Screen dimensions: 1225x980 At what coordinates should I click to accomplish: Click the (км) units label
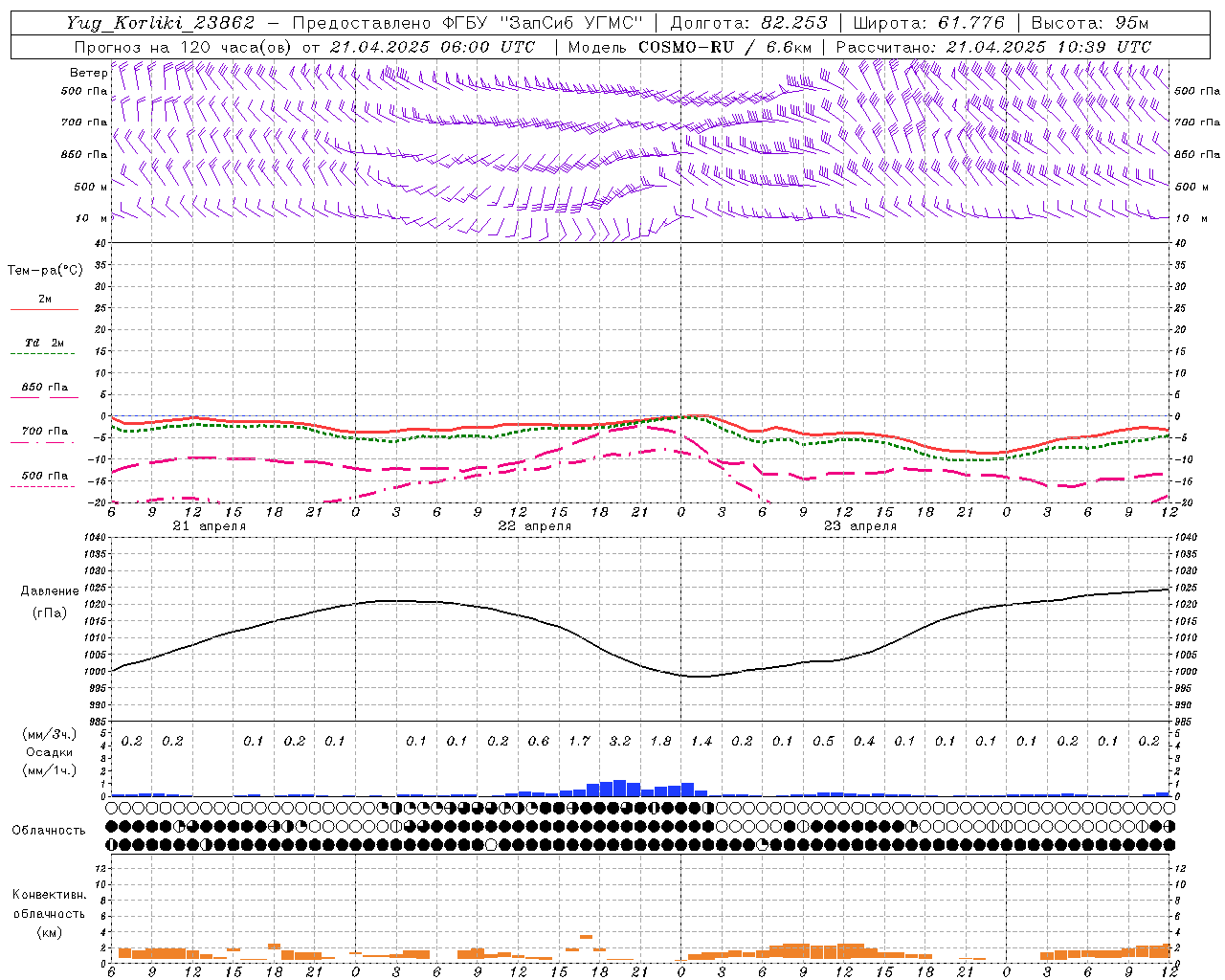[x=49, y=932]
